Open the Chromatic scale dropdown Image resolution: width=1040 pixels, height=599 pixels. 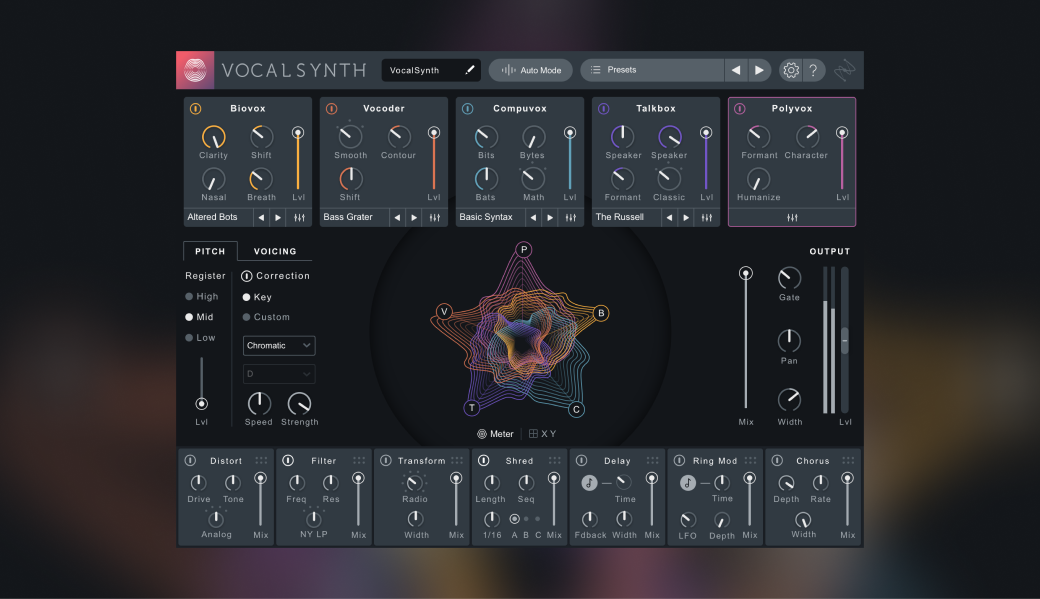click(279, 346)
